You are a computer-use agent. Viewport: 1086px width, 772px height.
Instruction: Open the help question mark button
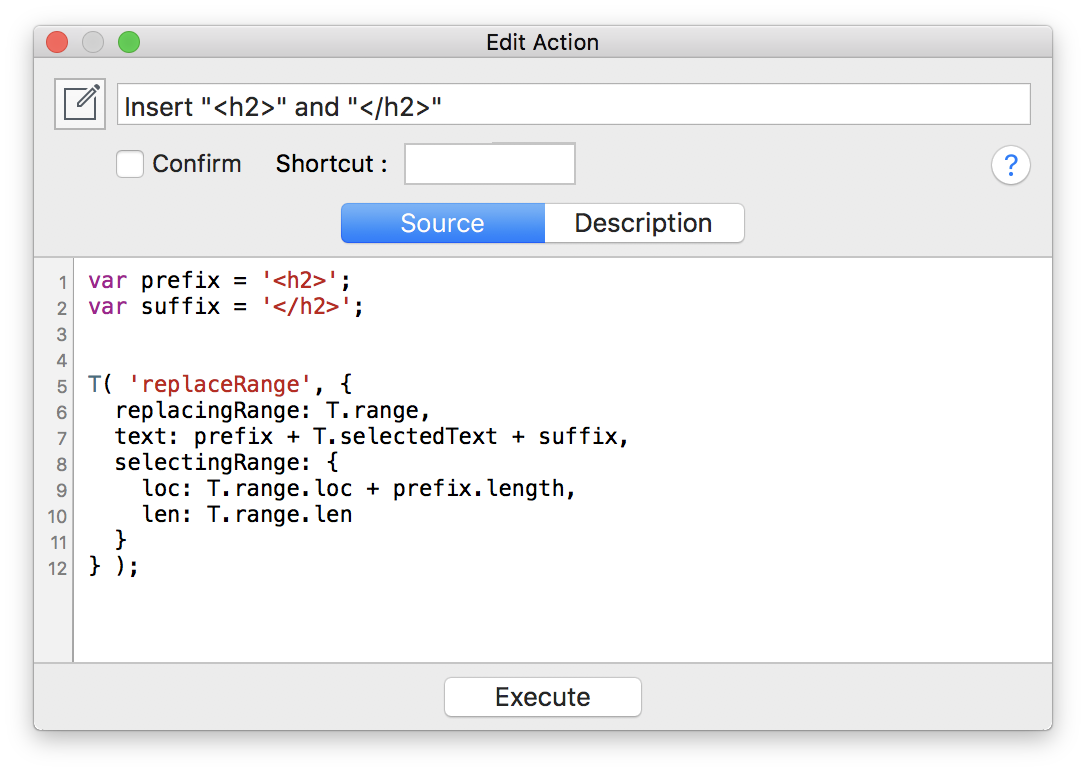coord(1010,165)
